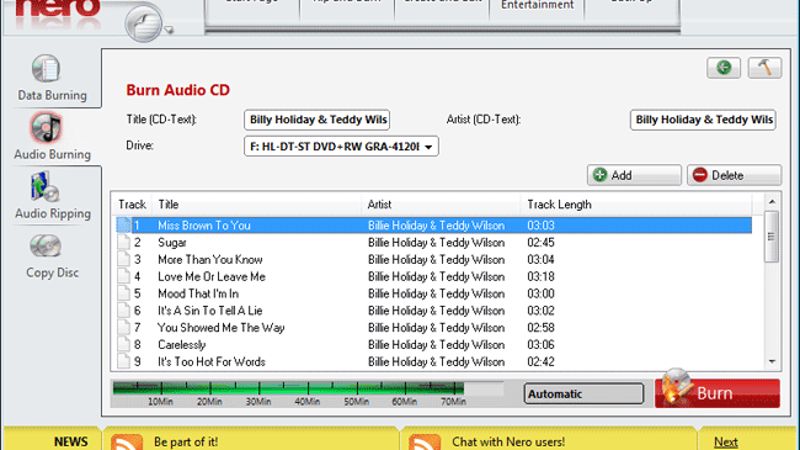Click the file icon of track 4
The height and width of the screenshot is (450, 800).
point(123,277)
